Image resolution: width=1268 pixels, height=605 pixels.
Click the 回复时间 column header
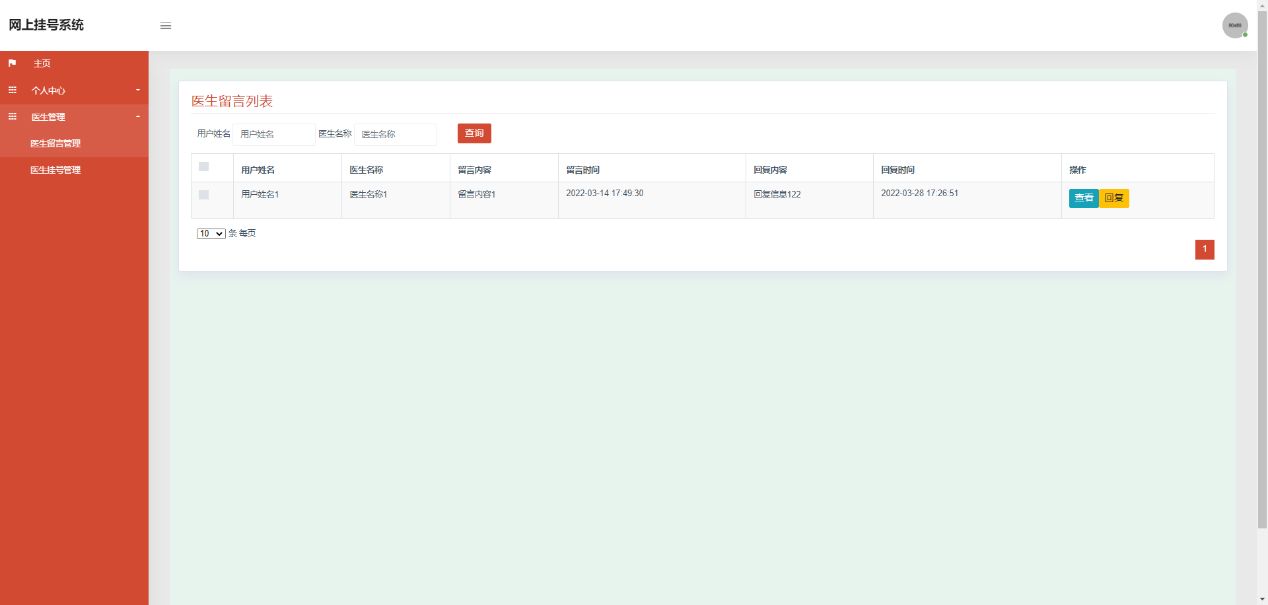point(898,170)
